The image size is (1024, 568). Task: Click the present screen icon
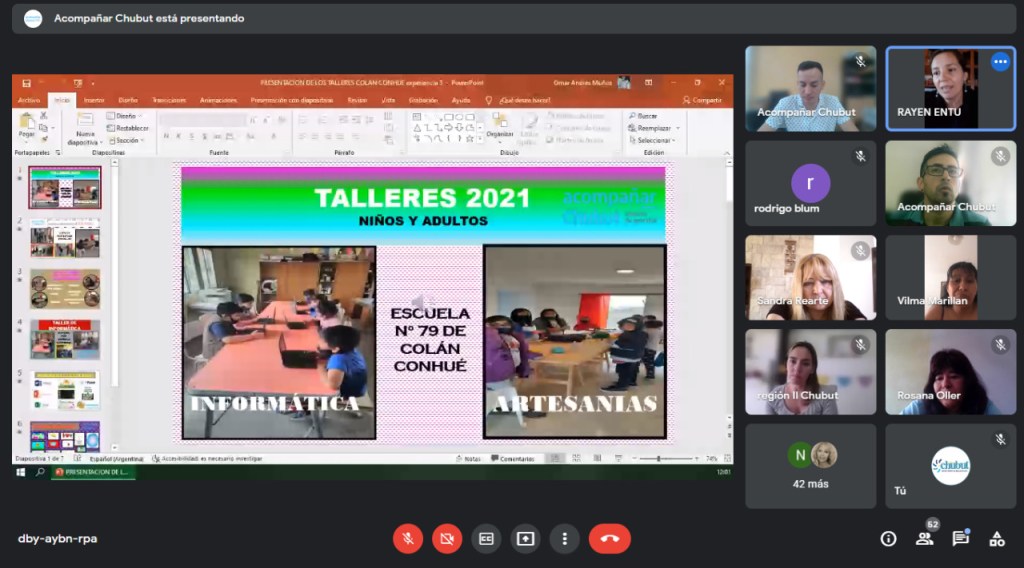525,538
